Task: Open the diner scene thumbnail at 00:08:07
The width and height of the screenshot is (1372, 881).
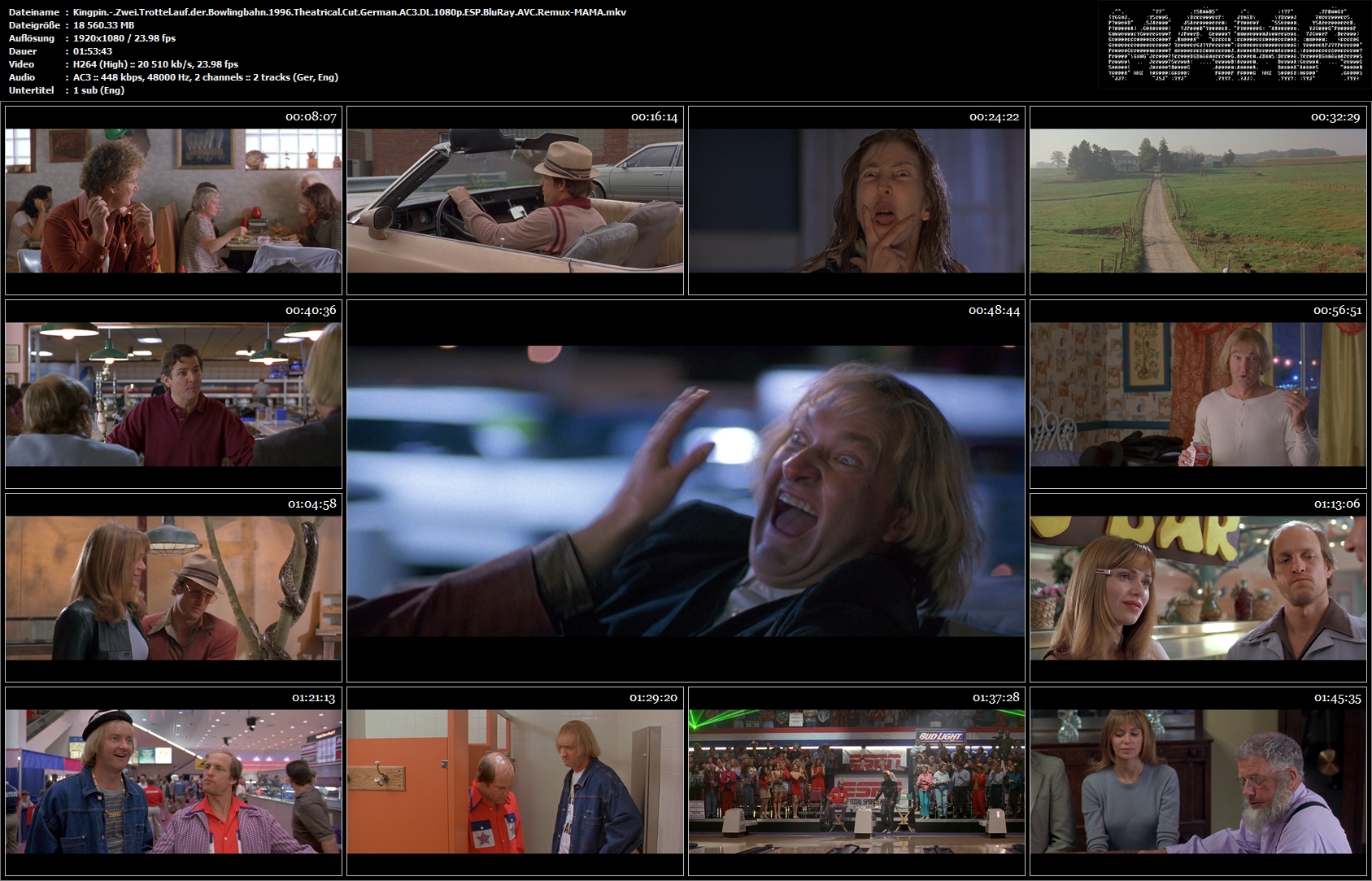Action: tap(173, 200)
